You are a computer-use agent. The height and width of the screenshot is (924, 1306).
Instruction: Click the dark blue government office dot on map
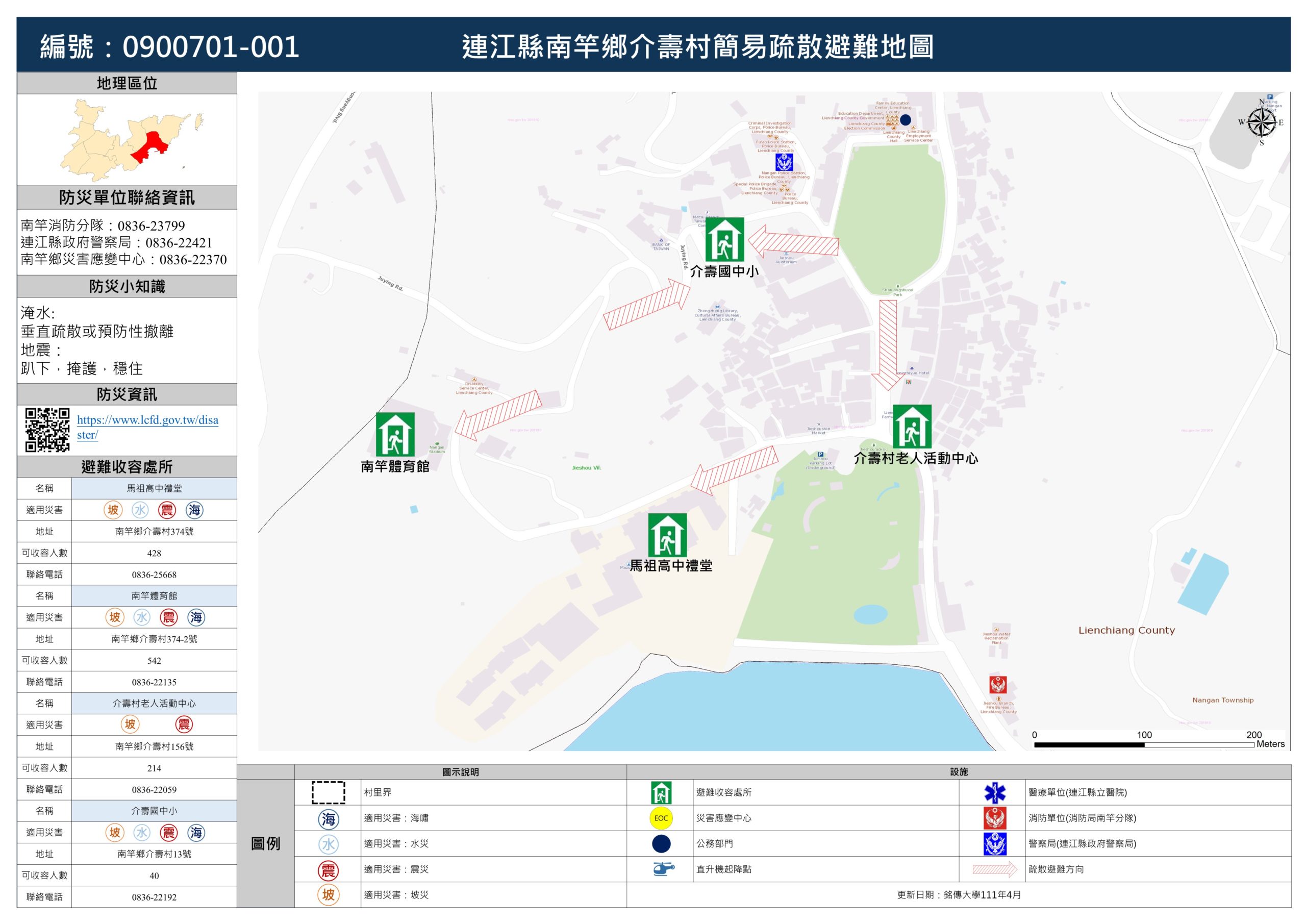(x=905, y=119)
